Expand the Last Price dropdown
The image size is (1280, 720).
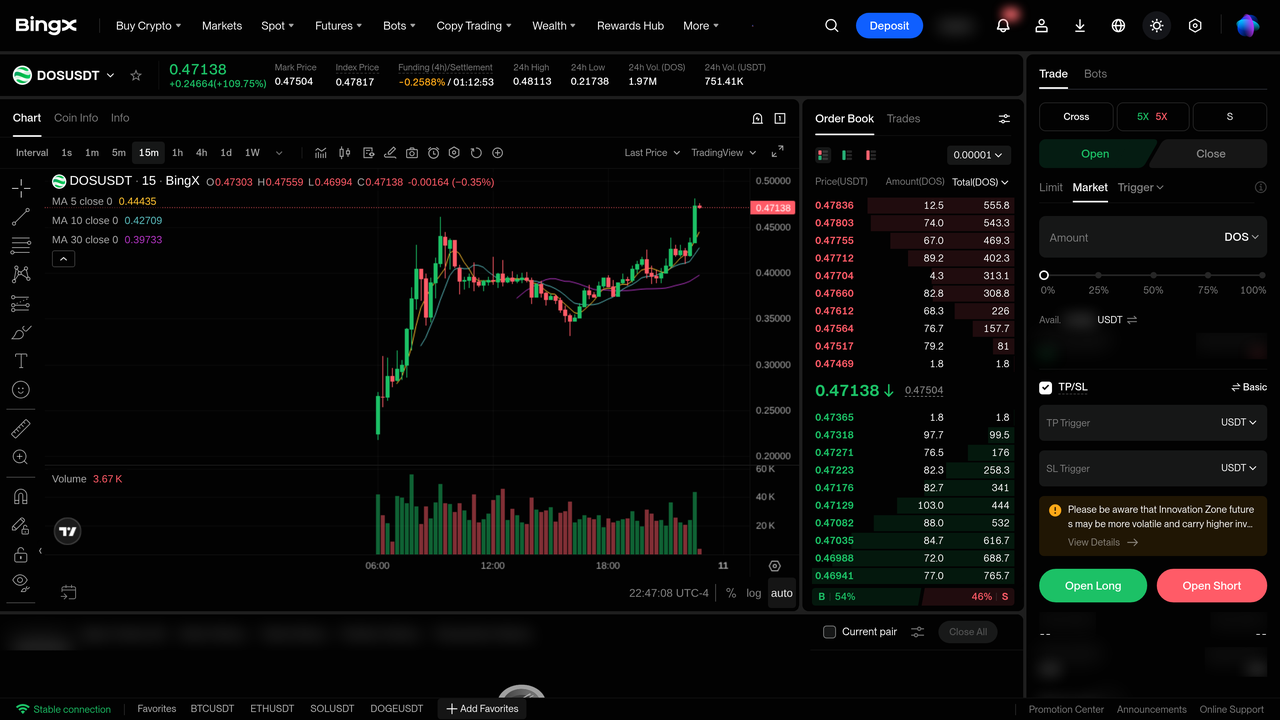(x=652, y=153)
